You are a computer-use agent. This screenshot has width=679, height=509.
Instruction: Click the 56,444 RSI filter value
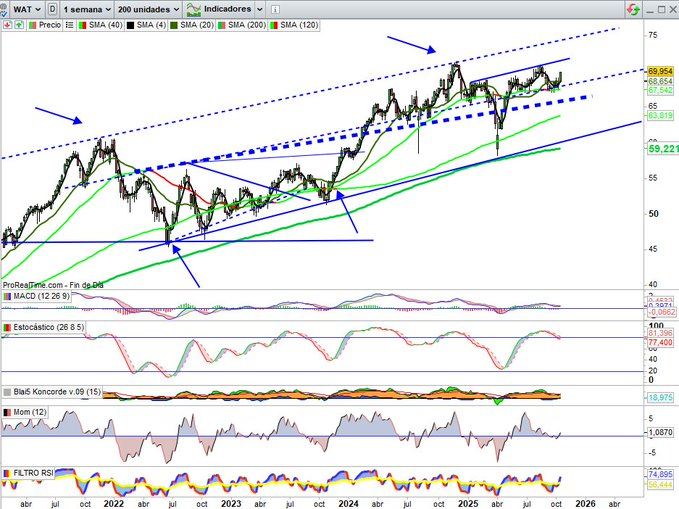pyautogui.click(x=660, y=484)
